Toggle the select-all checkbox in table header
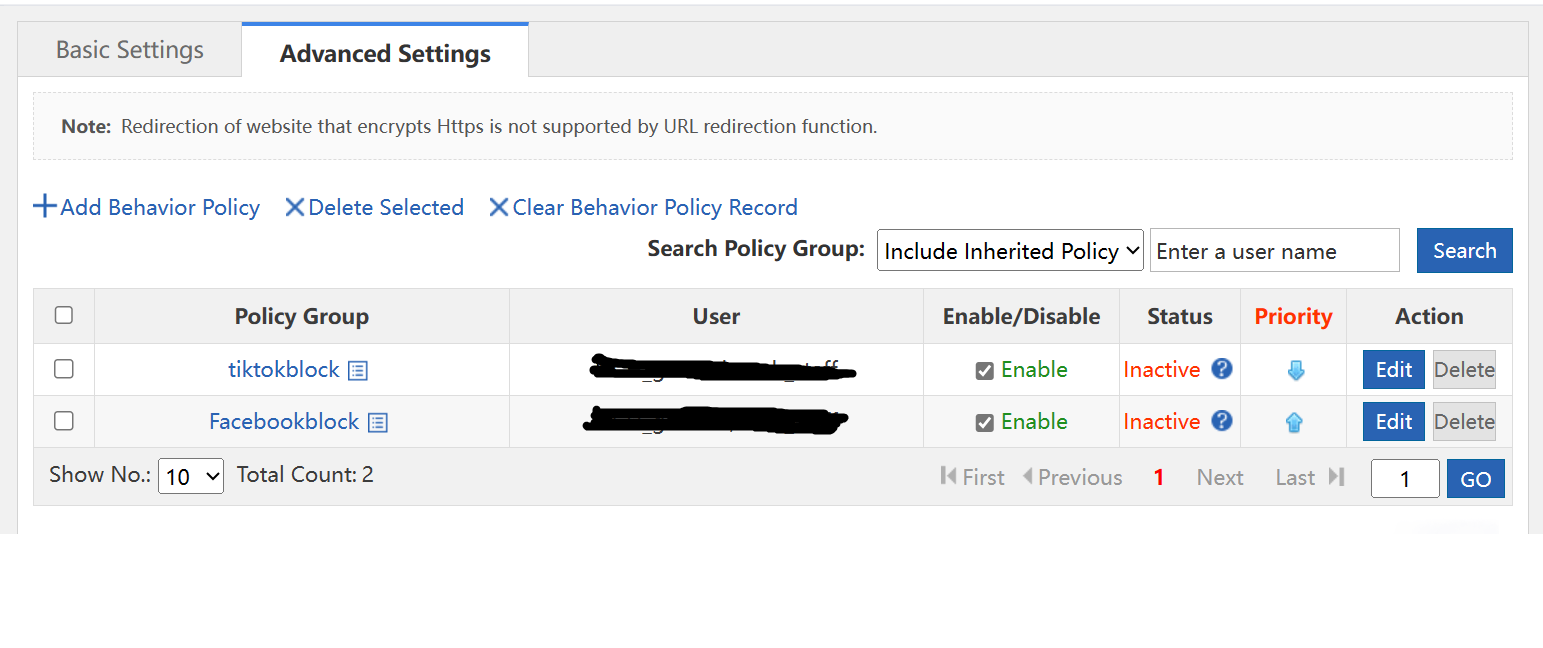Viewport: 1543px width, 648px height. pyautogui.click(x=64, y=316)
